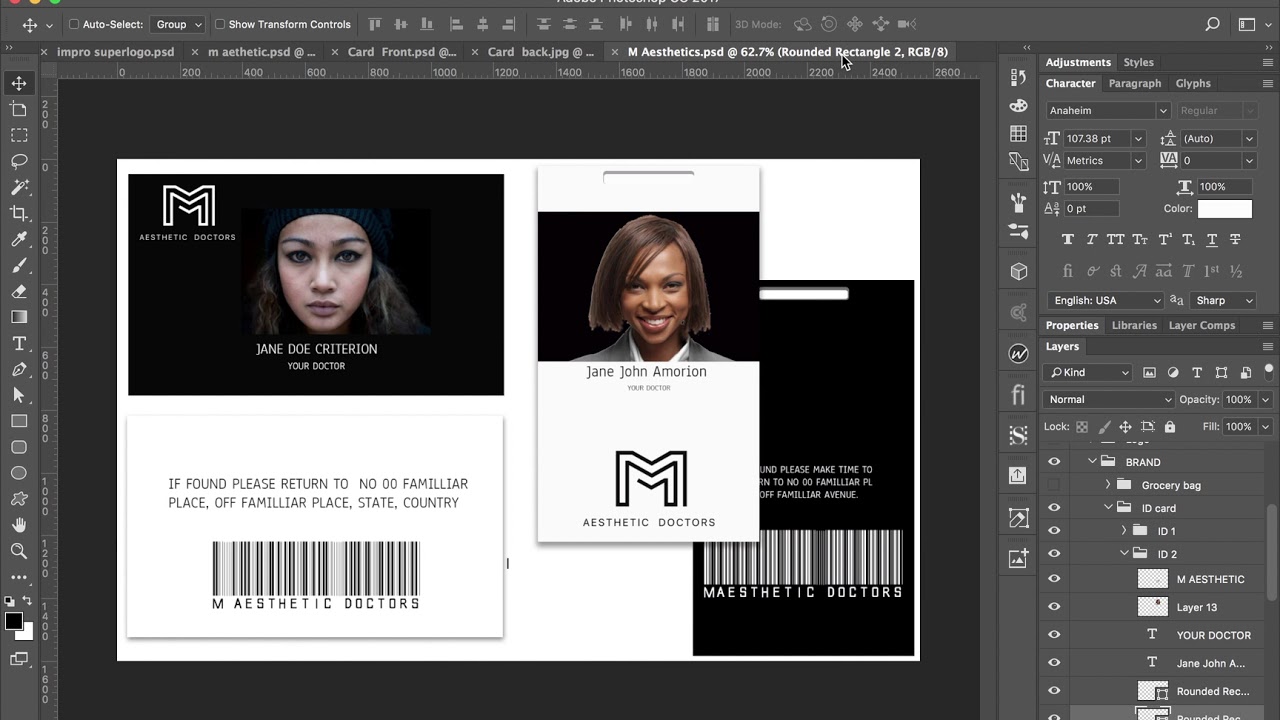Open the Auto-Select Group dropdown
1280x720 pixels.
pos(179,24)
